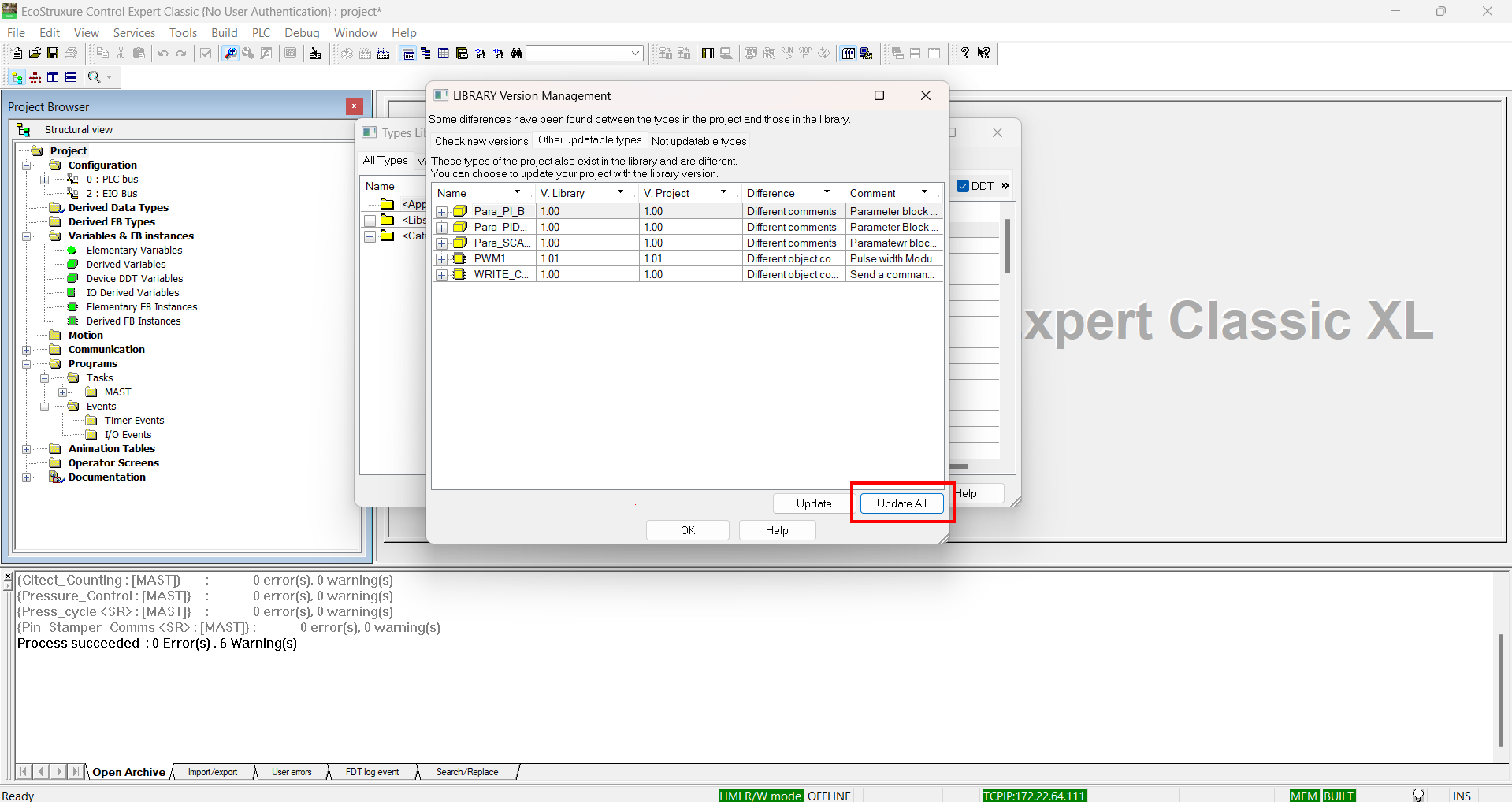Screen dimensions: 1512x802
Task: Expand the Para_PI_B row
Action: pos(442,212)
